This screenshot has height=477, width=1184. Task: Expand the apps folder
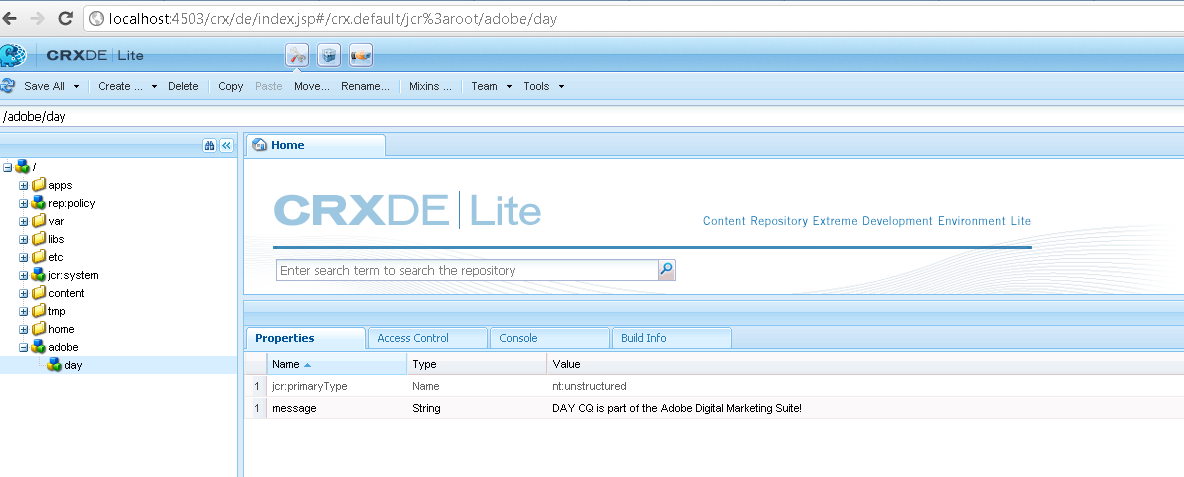[23, 185]
